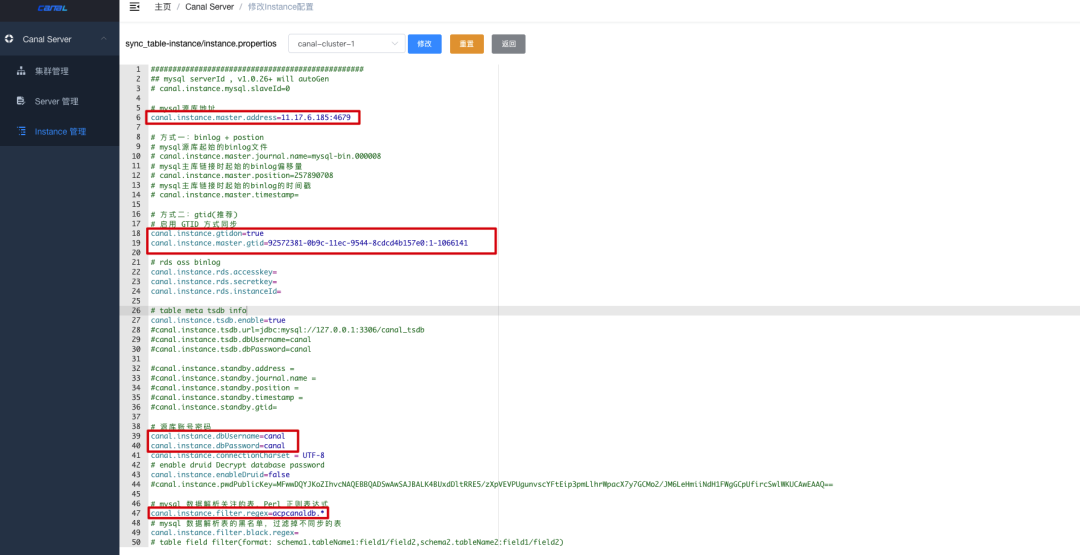Screen dimensions: 1080x555
Task: Expand Canal Server sidebar section
Action: pyautogui.click(x=59, y=39)
